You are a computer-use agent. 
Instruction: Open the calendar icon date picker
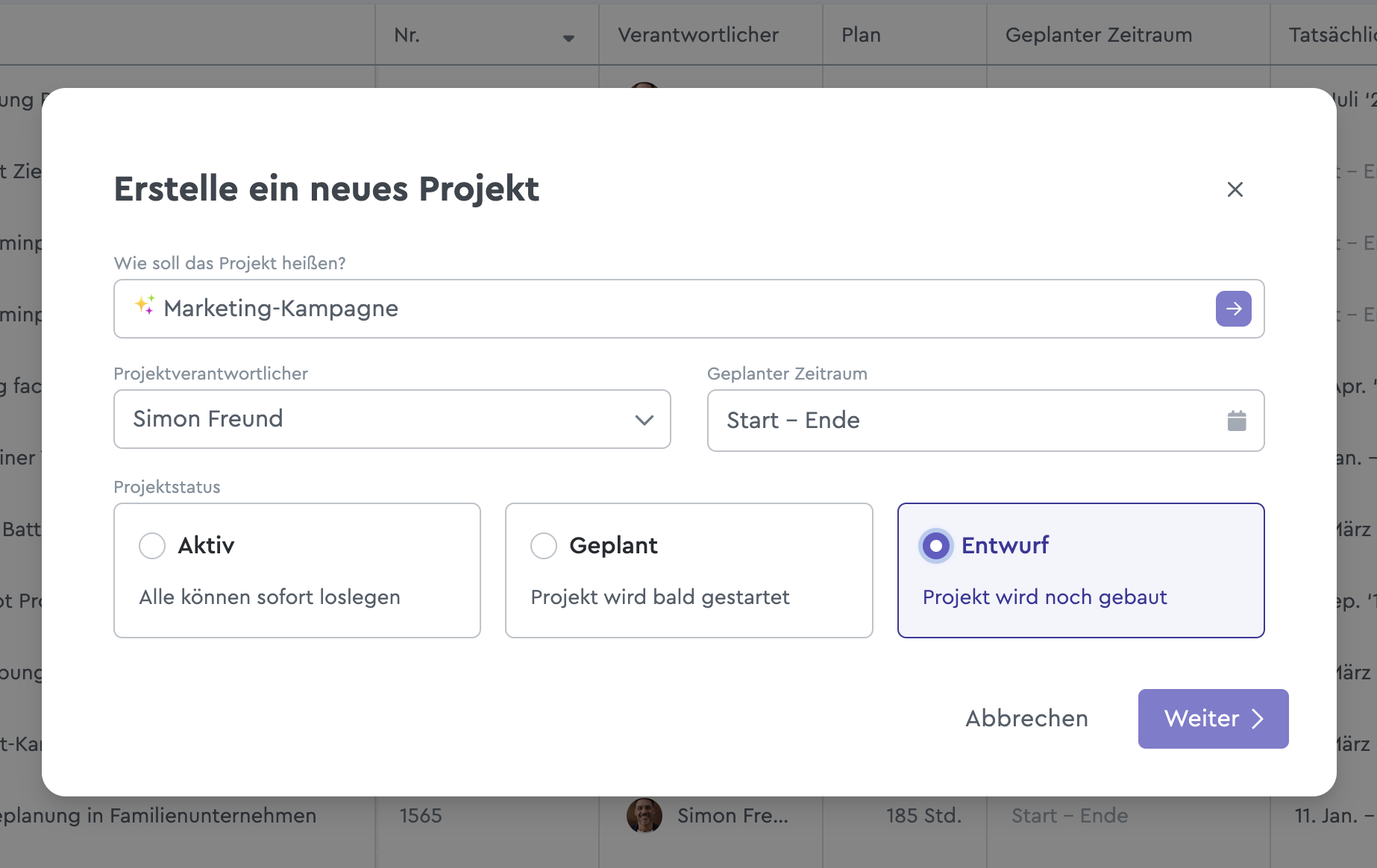(1236, 421)
